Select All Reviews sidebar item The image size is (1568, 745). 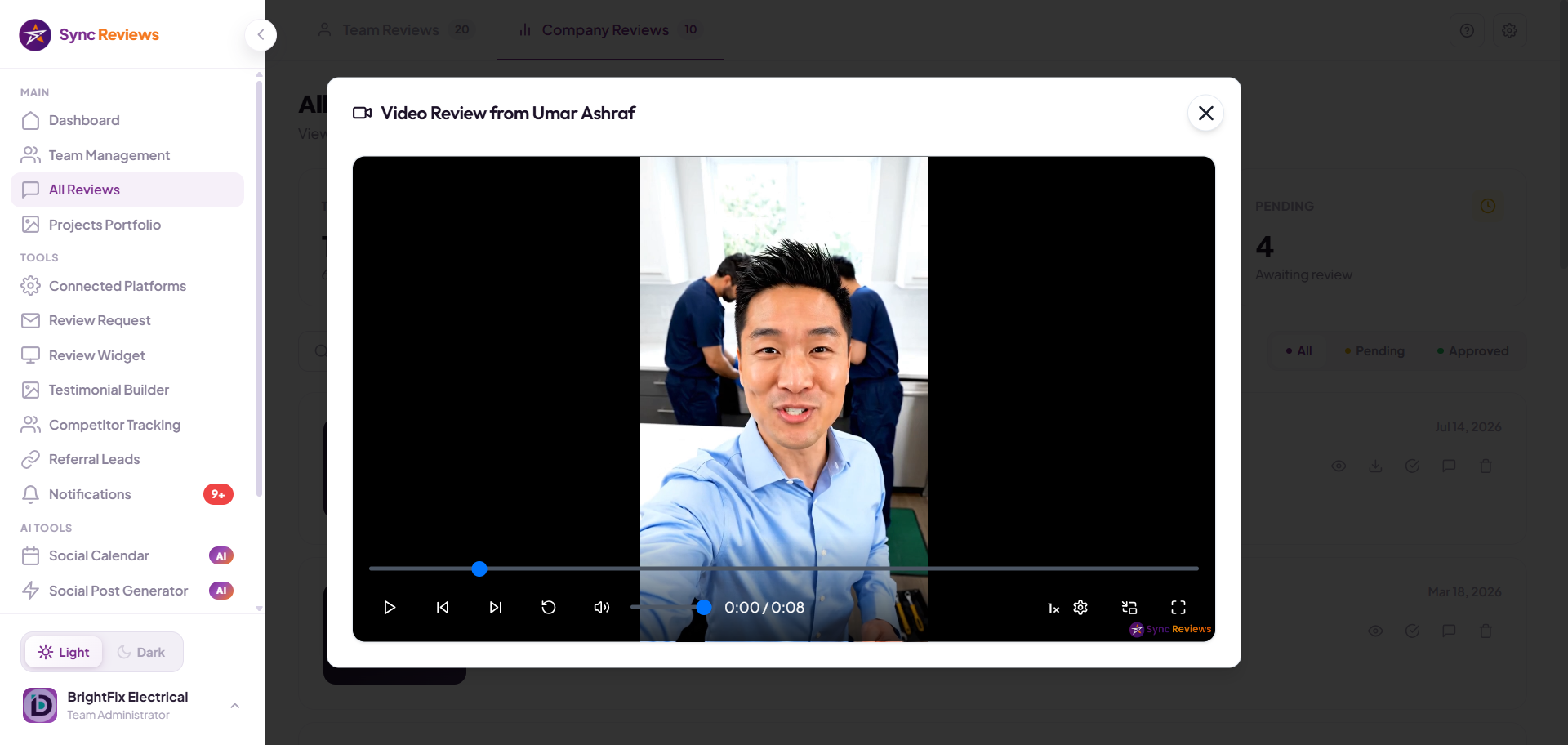click(127, 190)
